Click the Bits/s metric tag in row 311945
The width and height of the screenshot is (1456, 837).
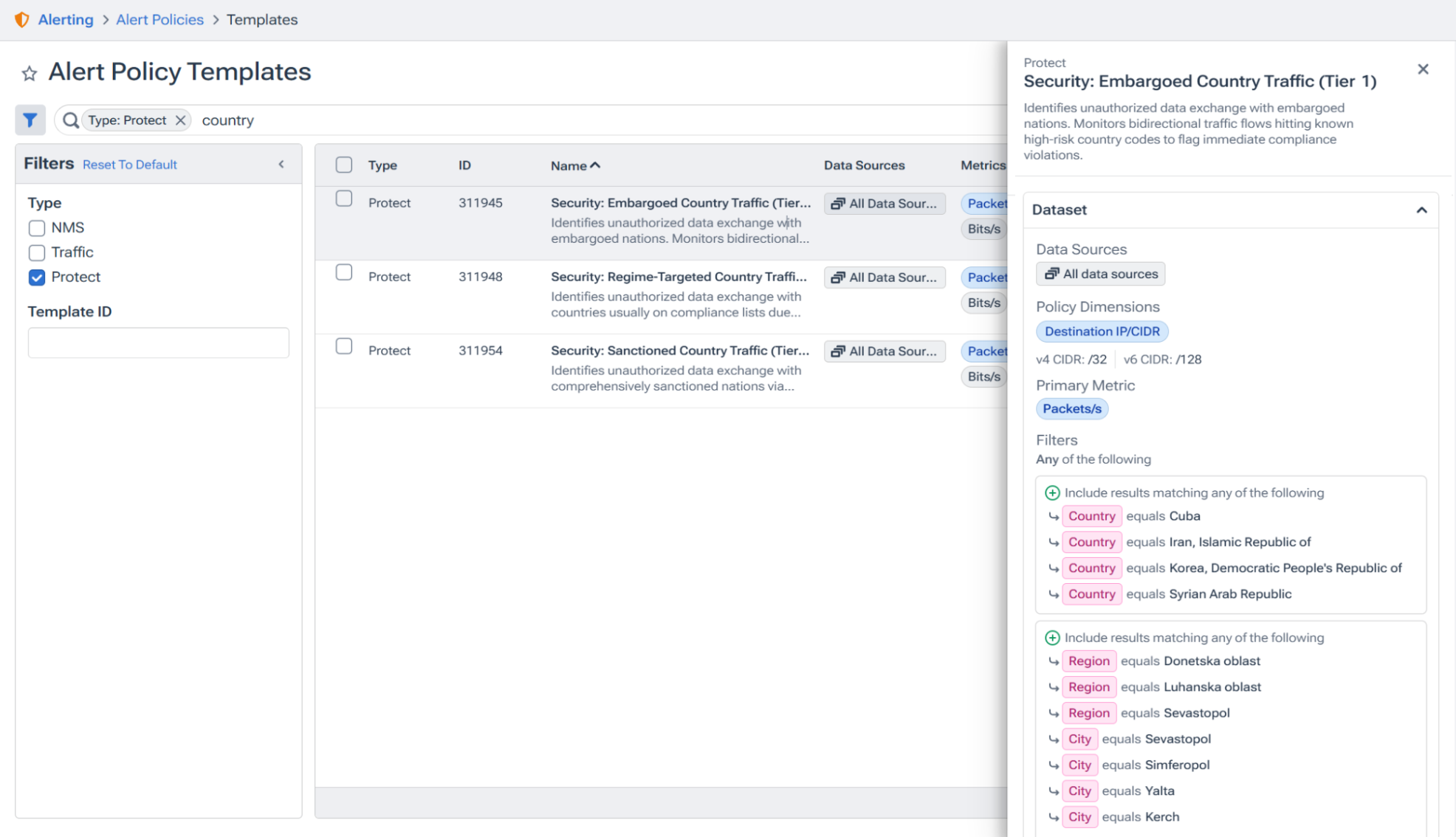(984, 229)
